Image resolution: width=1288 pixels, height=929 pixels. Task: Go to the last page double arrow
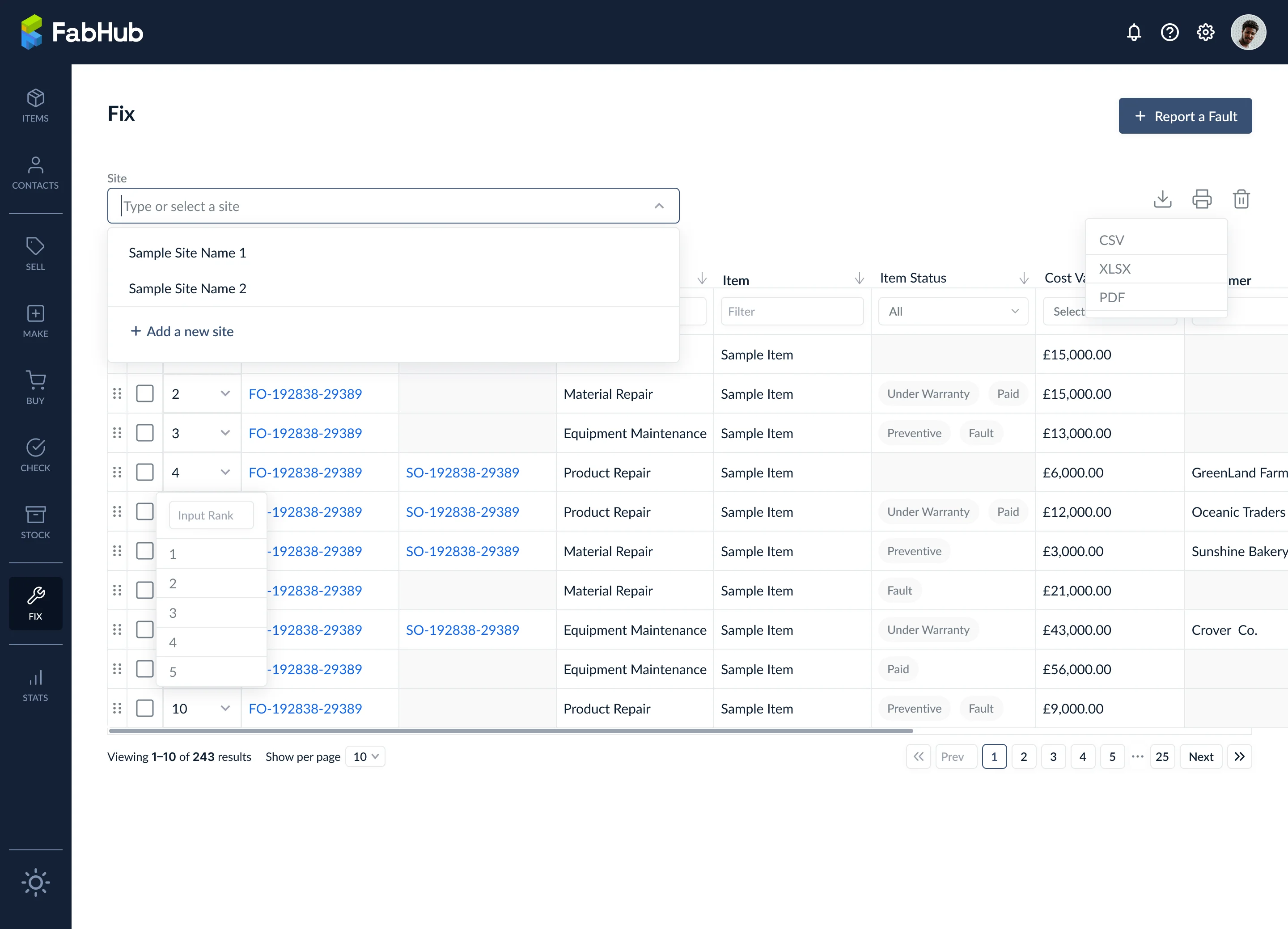[1239, 756]
